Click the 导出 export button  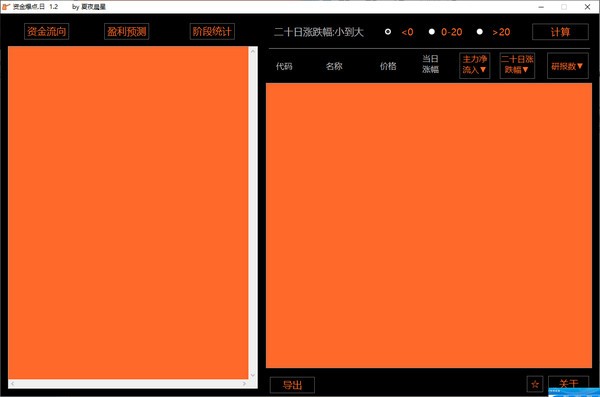coord(292,385)
